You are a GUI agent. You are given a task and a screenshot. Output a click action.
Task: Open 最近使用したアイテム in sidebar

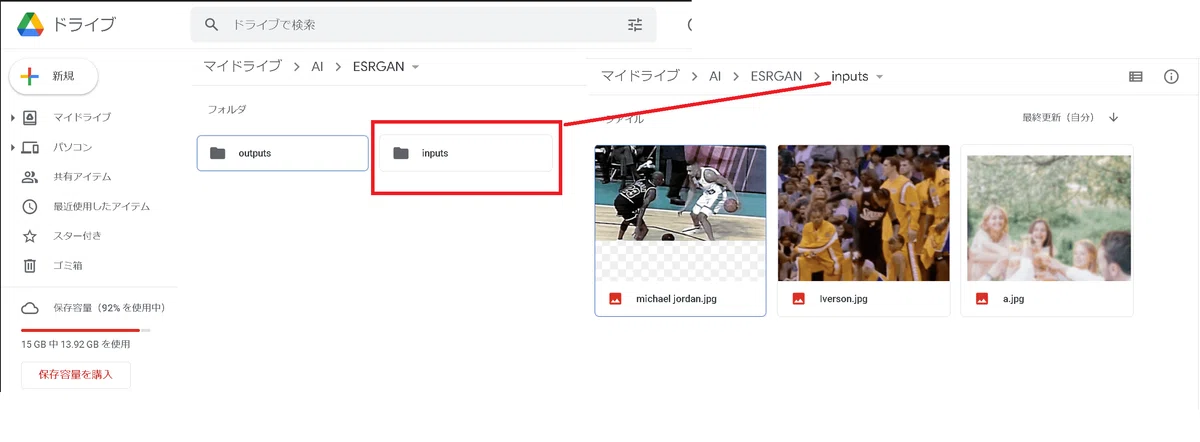101,207
